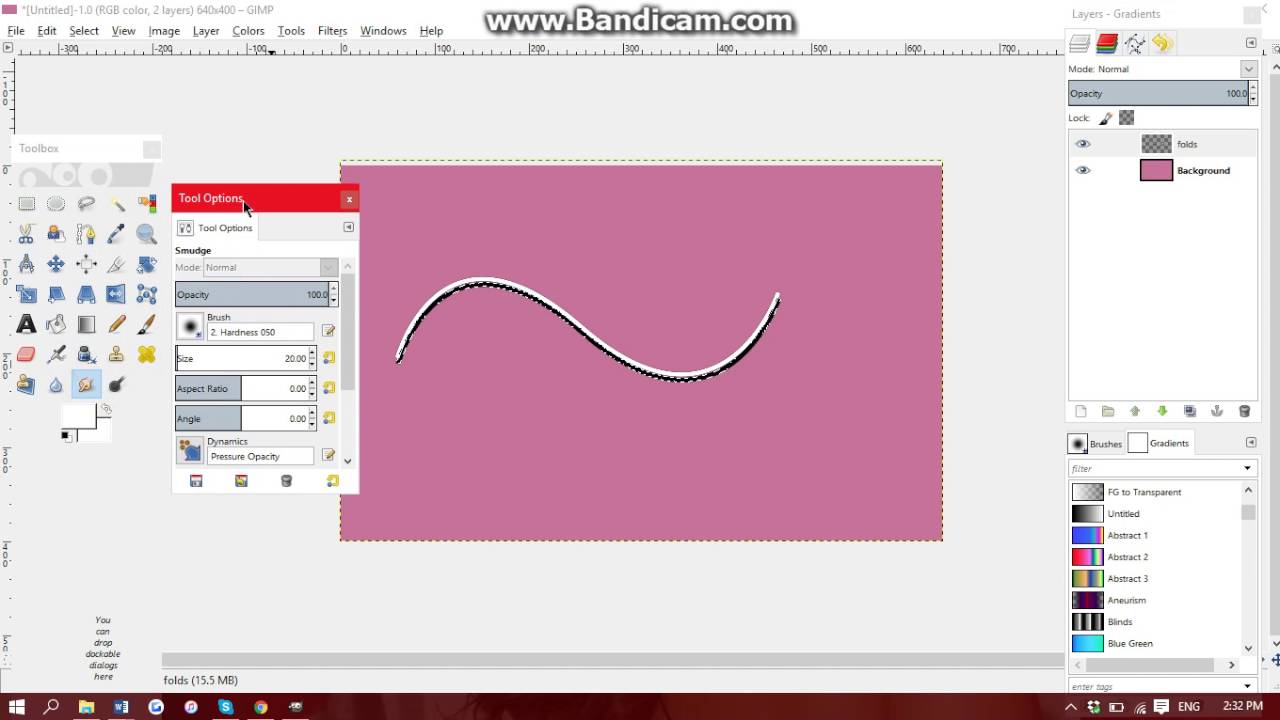Select the Ink tool
The height and width of the screenshot is (720, 1280).
(86, 354)
